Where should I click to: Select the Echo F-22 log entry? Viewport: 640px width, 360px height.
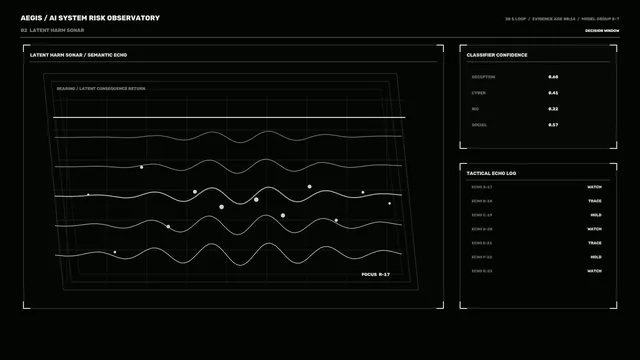point(482,257)
